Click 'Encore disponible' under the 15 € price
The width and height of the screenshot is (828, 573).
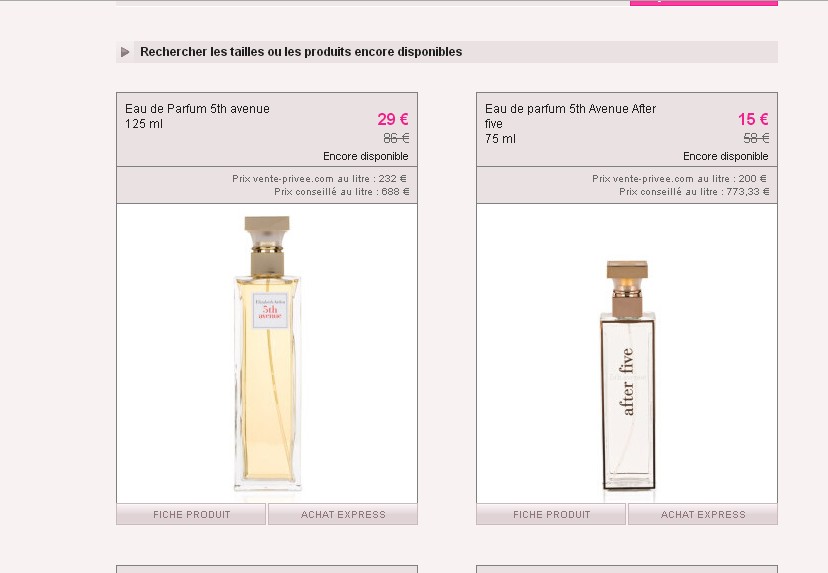(x=726, y=157)
